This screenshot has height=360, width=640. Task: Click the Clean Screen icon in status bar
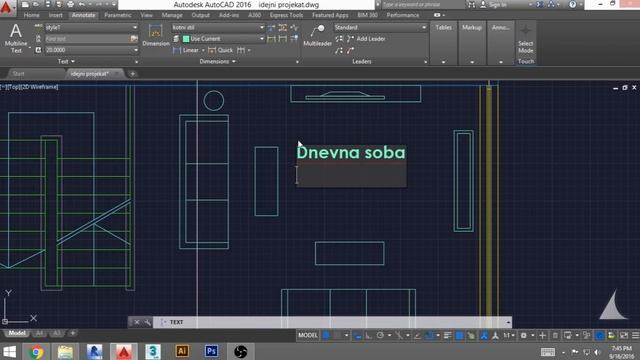point(624,336)
